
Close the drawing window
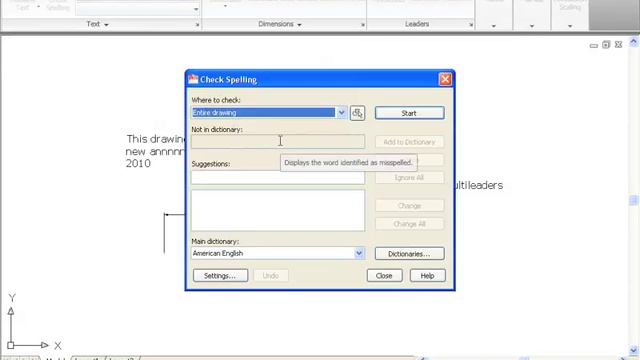[618, 44]
